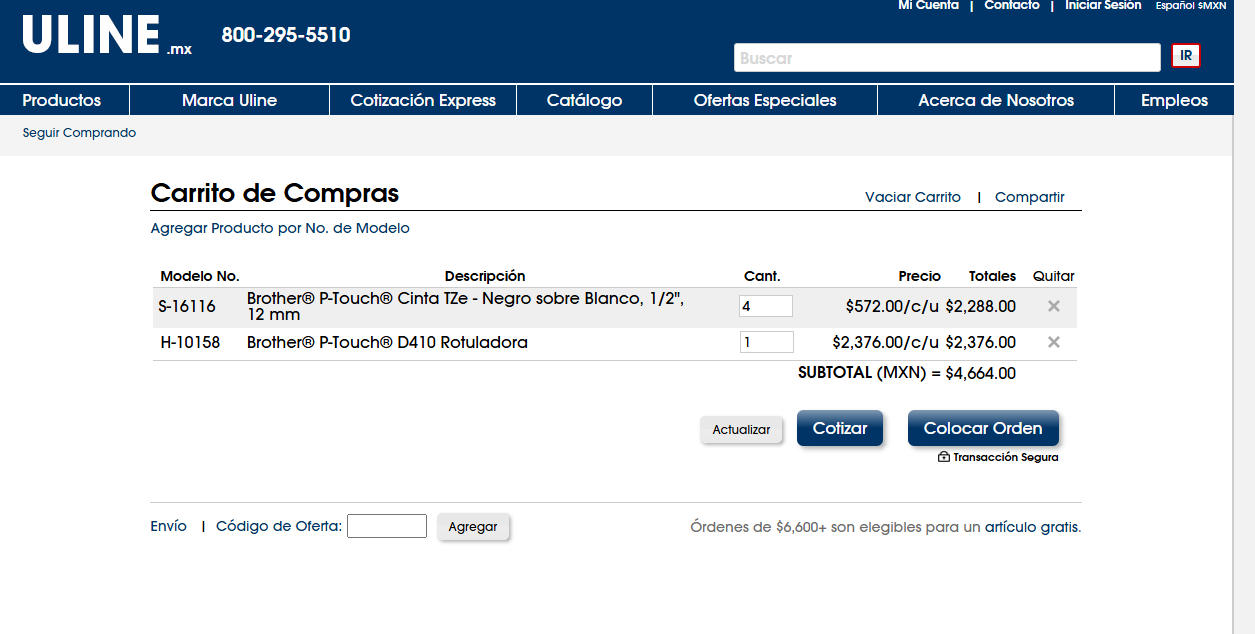Open Ofertas Especiales
Image resolution: width=1255 pixels, height=634 pixels.
pyautogui.click(x=765, y=100)
